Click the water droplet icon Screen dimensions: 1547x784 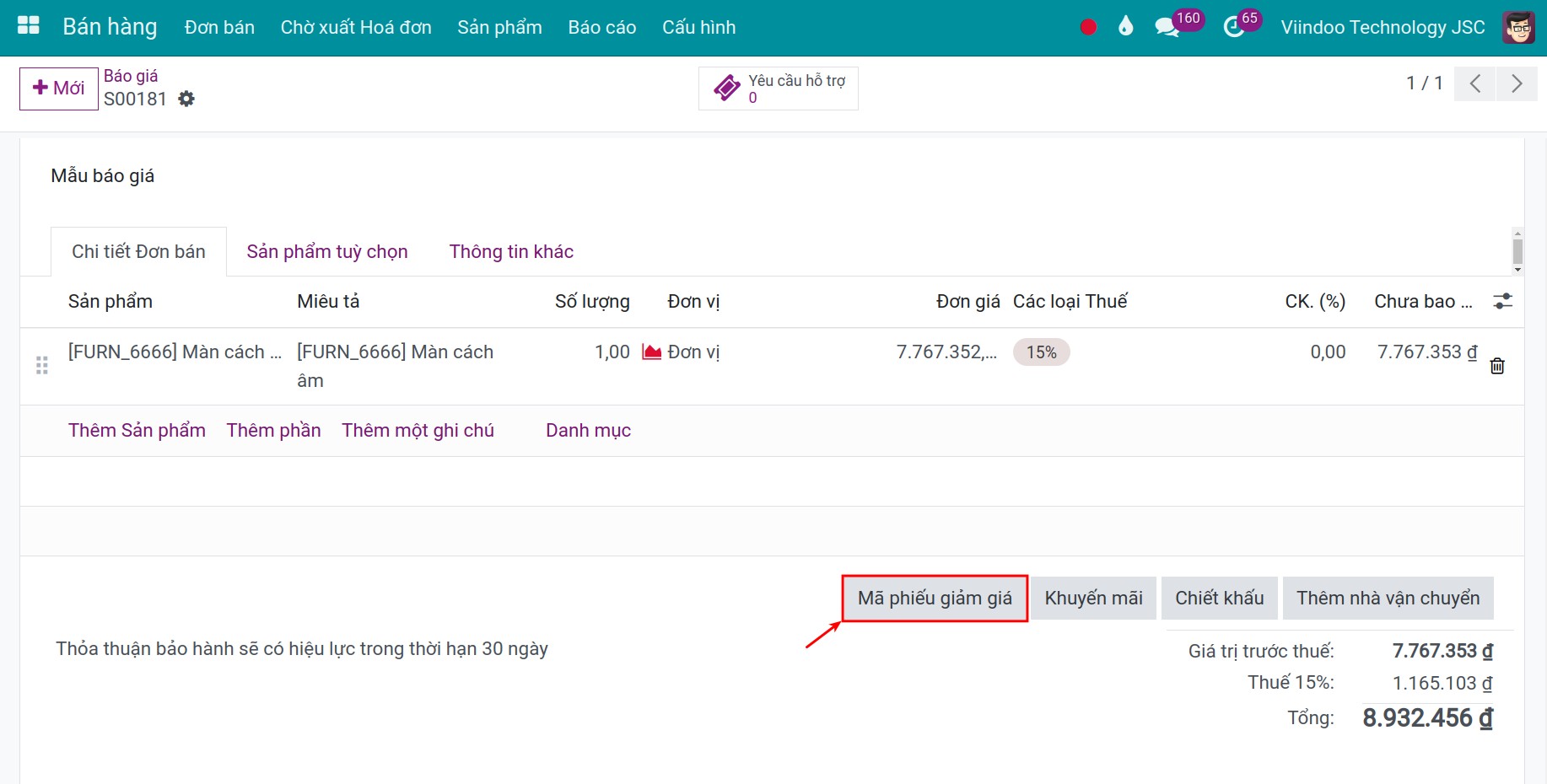pyautogui.click(x=1125, y=27)
